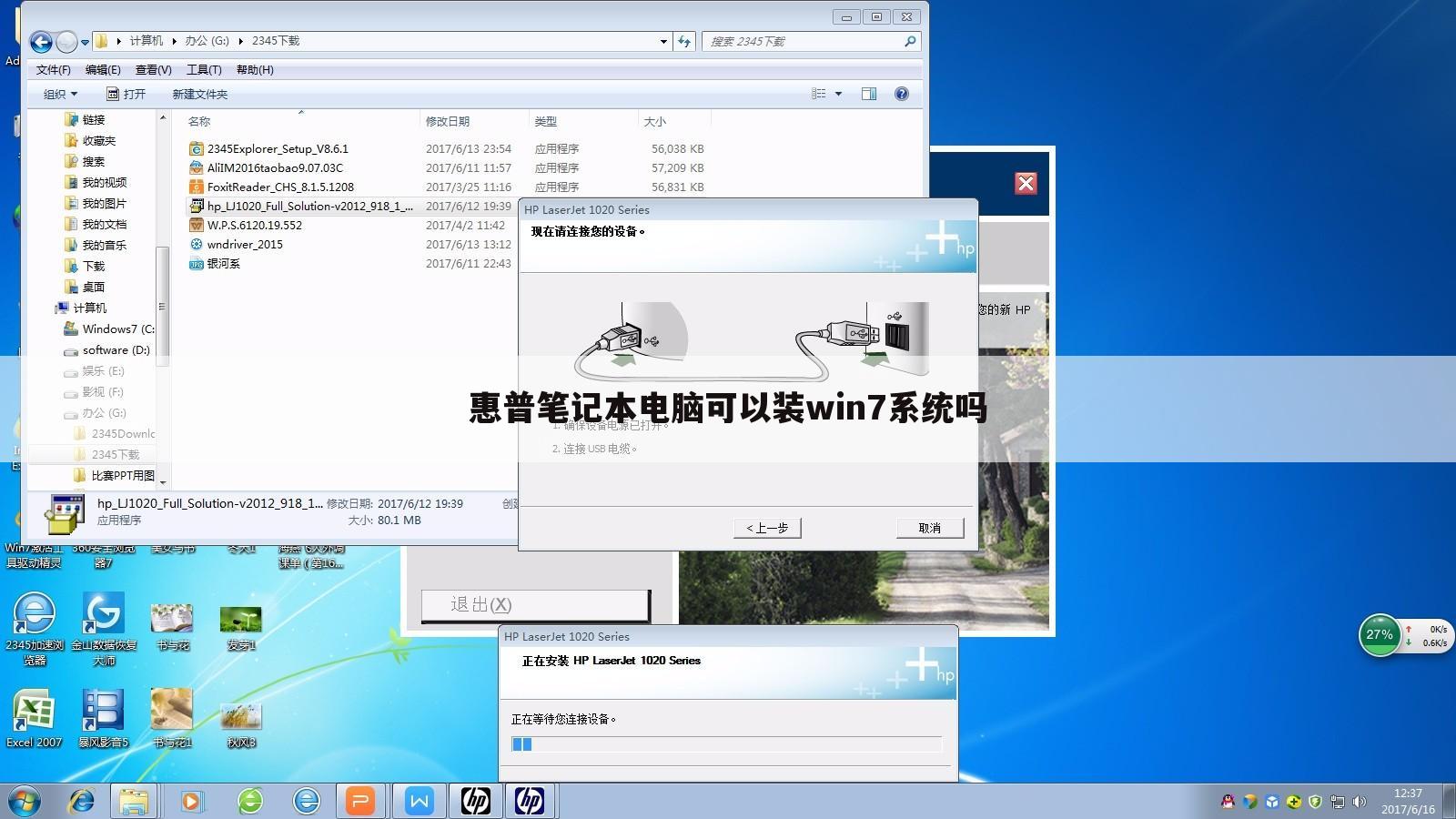The width and height of the screenshot is (1456, 819).
Task: Click 退出(X) button in HP installer
Action: [535, 605]
